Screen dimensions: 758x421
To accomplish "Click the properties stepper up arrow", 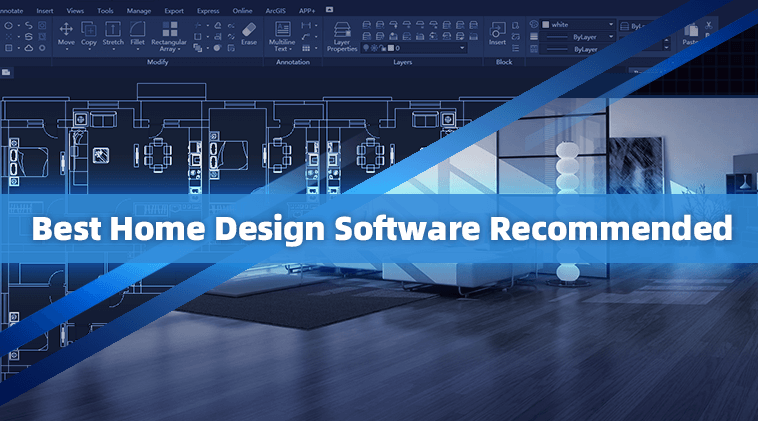I will point(667,41).
